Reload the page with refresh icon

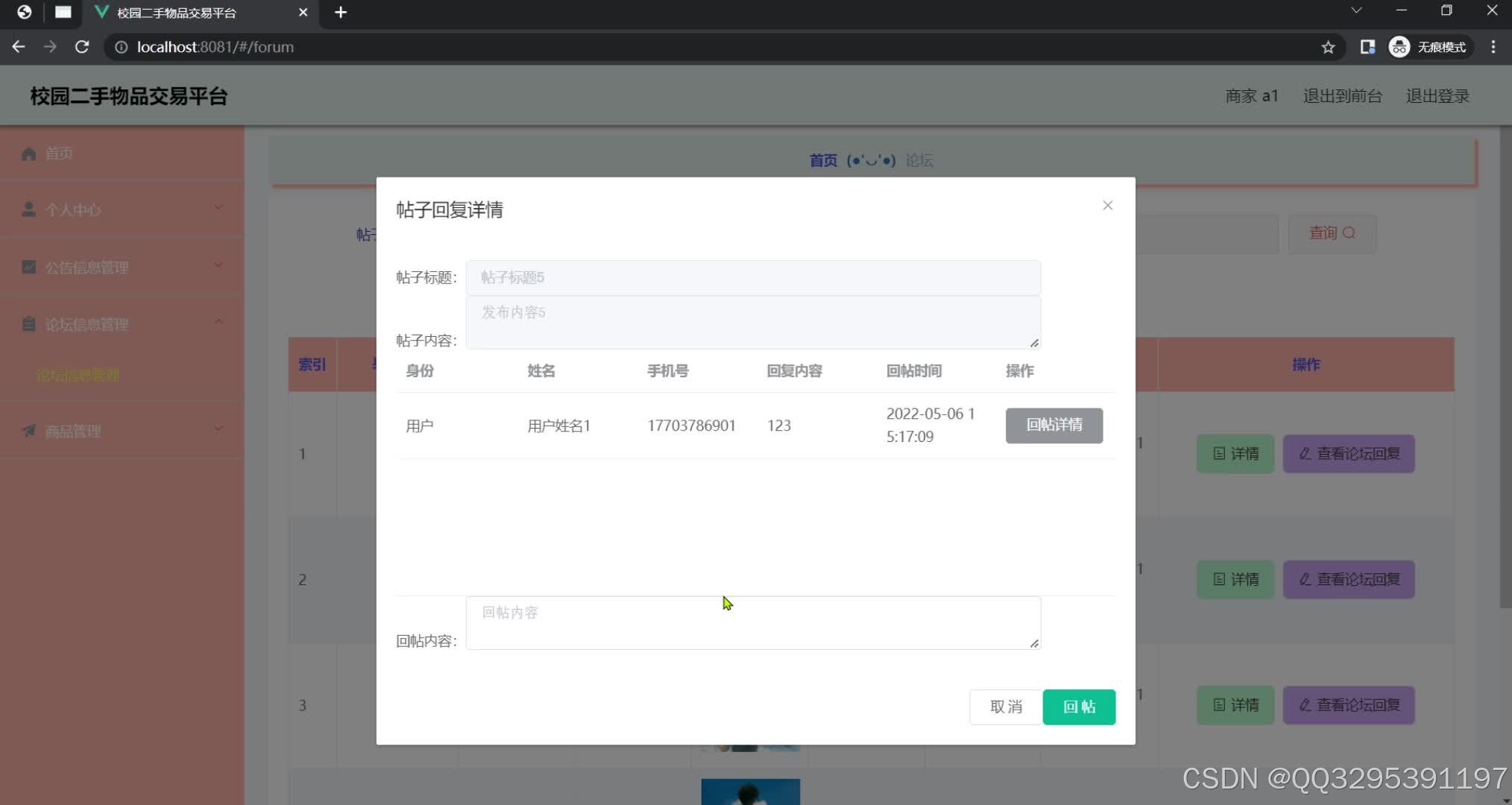(82, 47)
